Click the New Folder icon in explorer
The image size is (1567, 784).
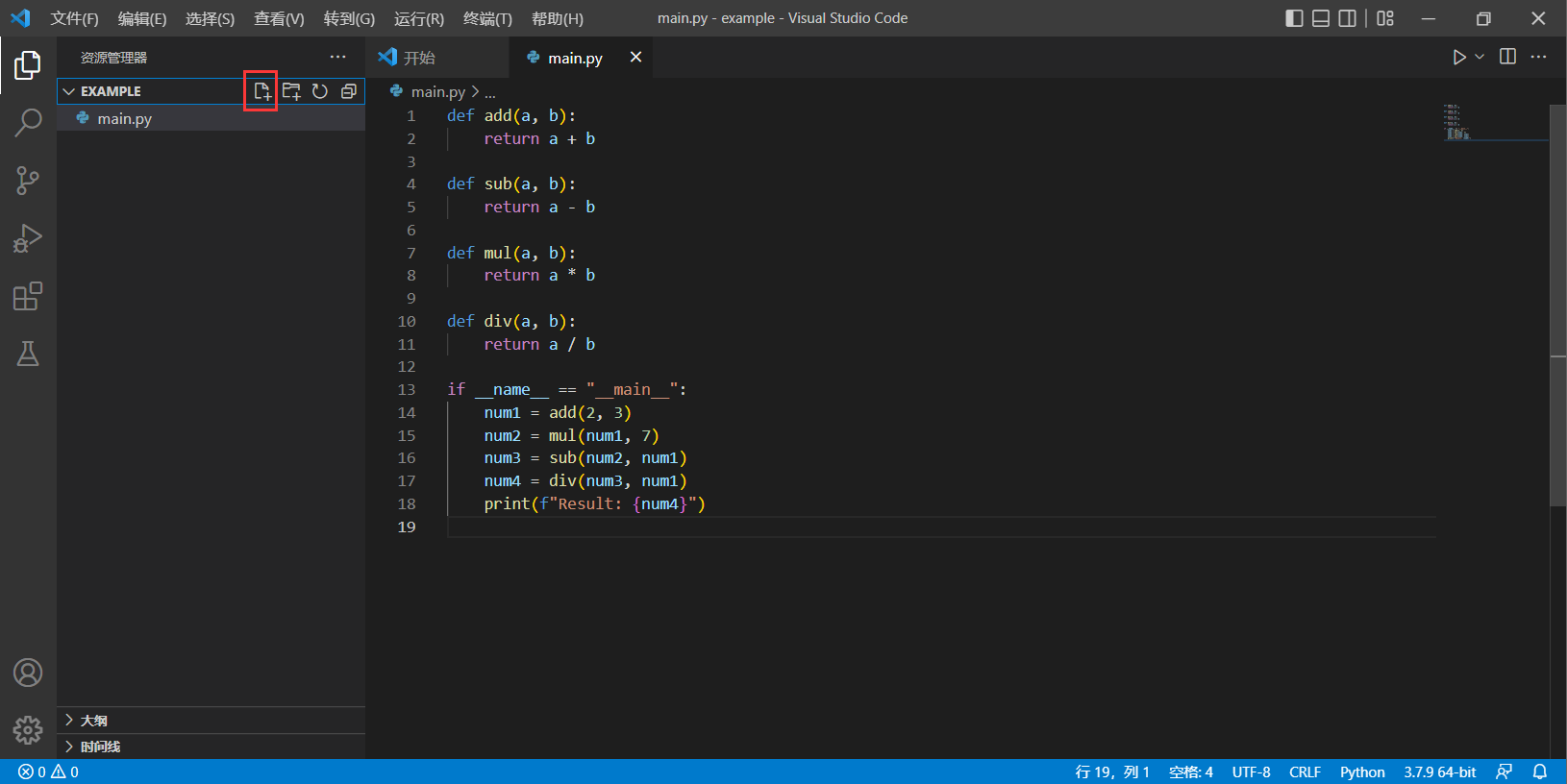(x=291, y=91)
